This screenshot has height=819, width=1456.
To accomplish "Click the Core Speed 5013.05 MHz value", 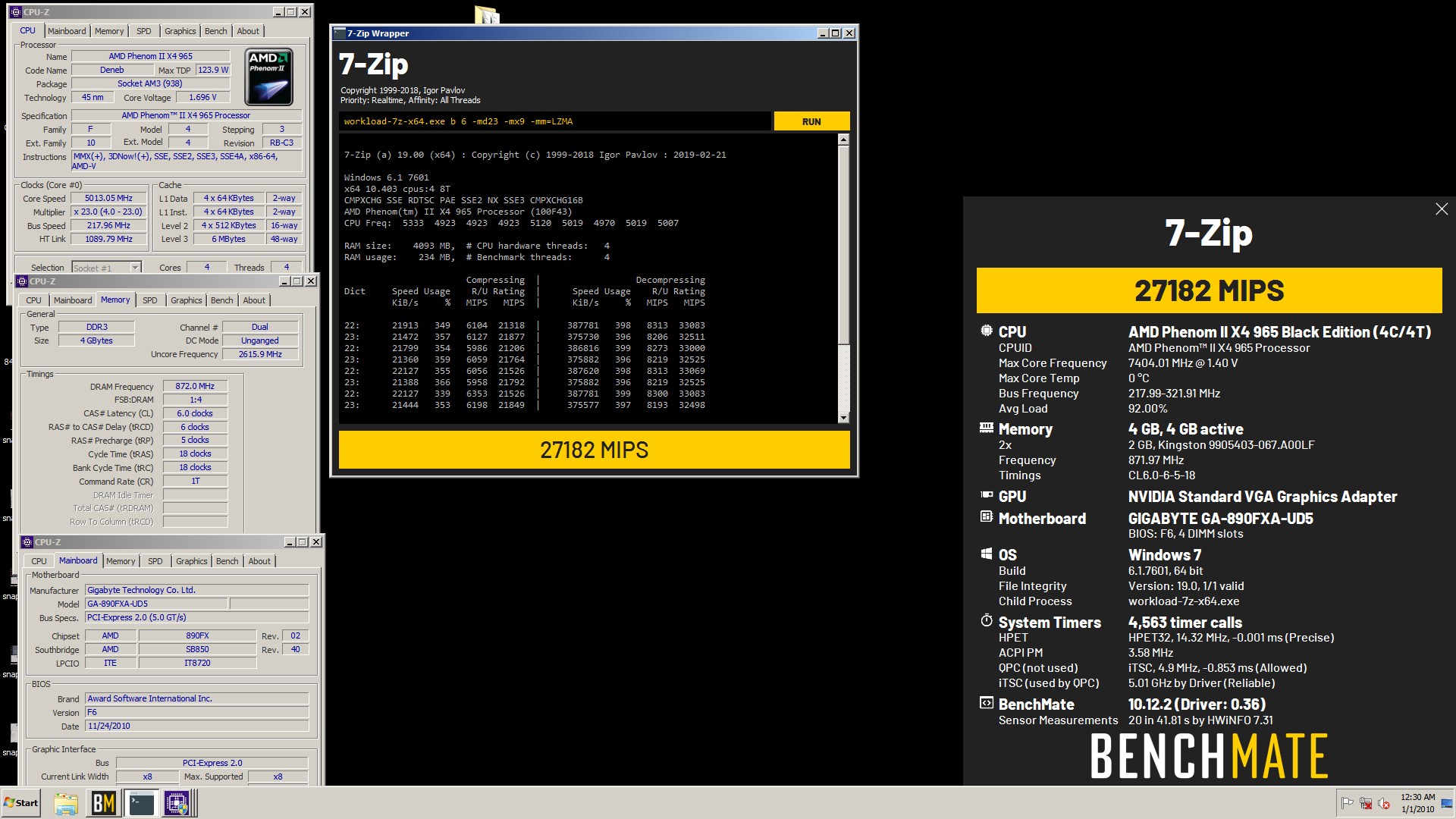I will (109, 198).
